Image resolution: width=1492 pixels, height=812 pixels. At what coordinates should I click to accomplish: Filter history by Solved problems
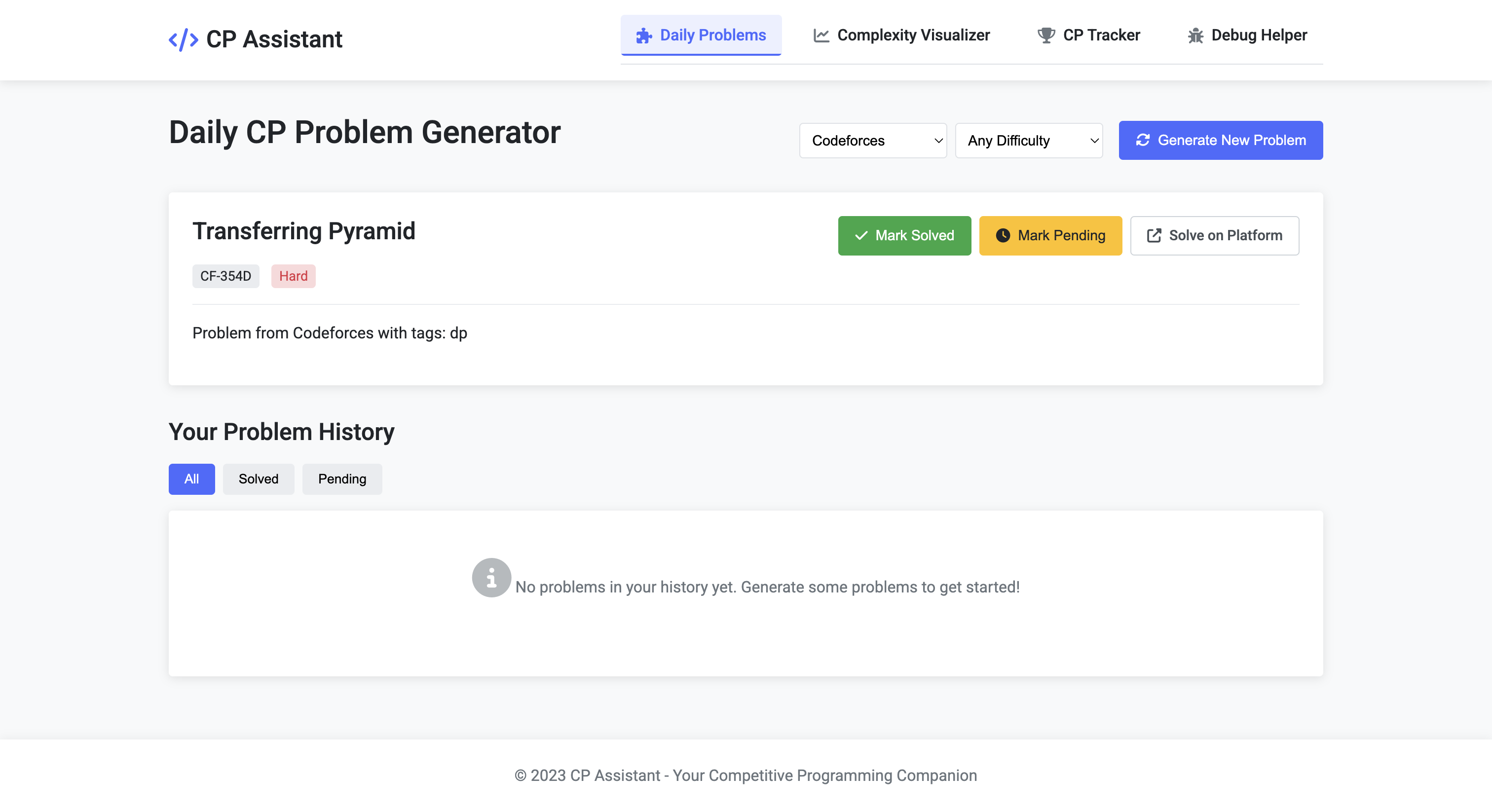(259, 479)
